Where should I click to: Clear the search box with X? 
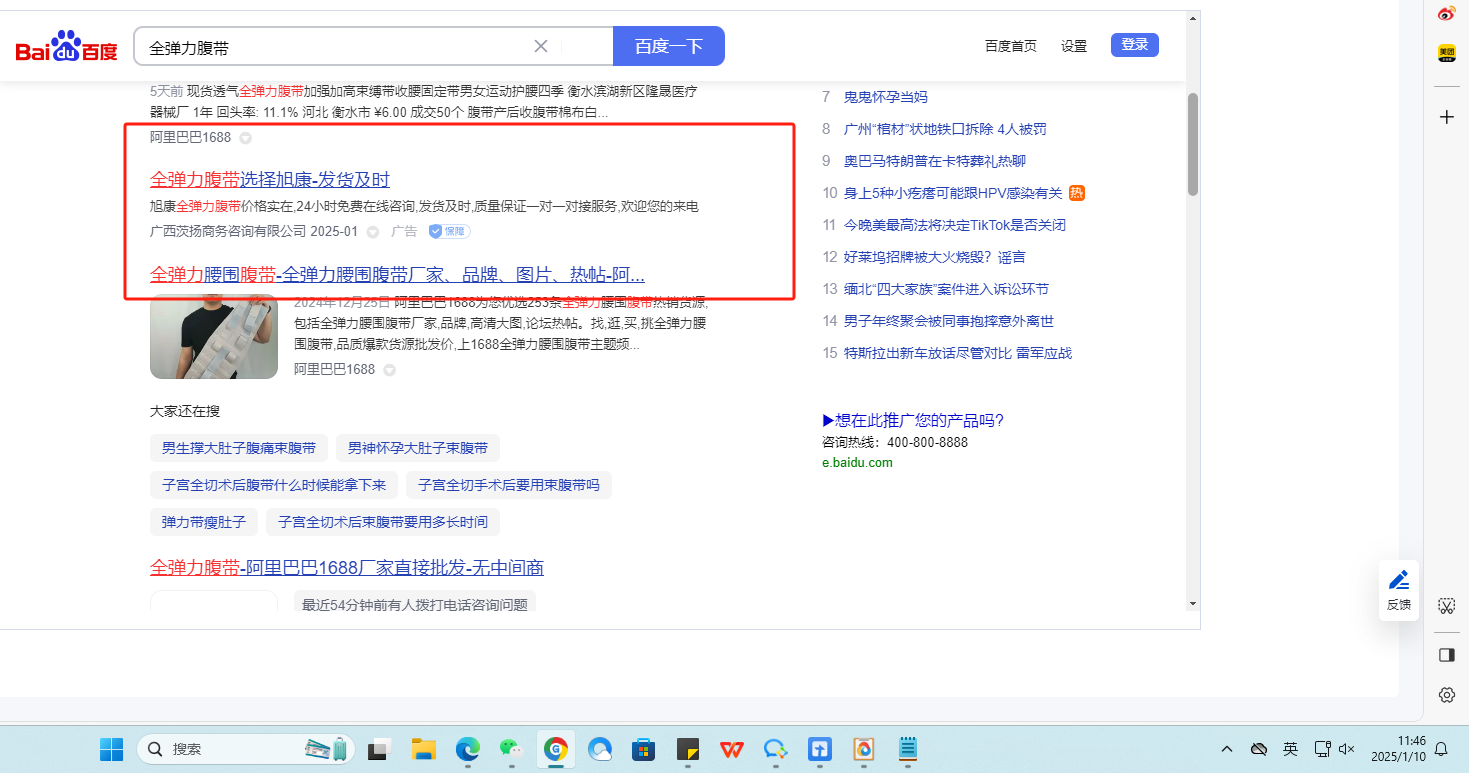click(x=541, y=46)
